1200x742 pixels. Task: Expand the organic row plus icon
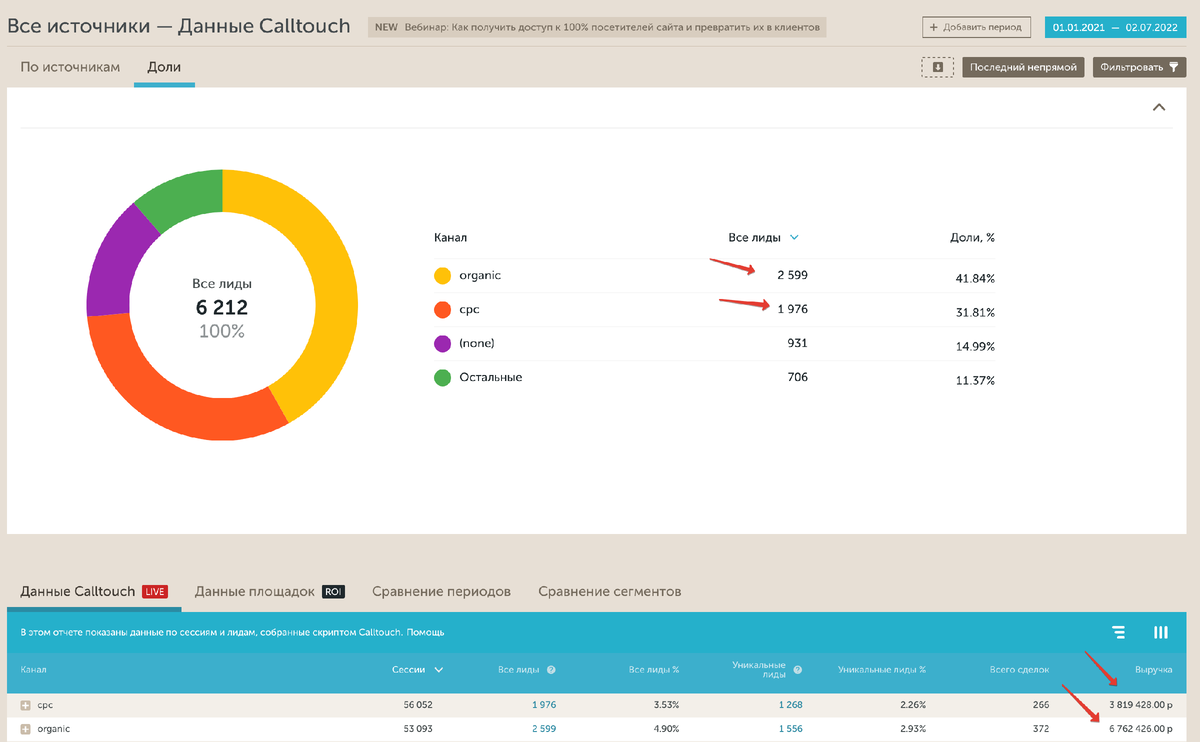[x=26, y=729]
